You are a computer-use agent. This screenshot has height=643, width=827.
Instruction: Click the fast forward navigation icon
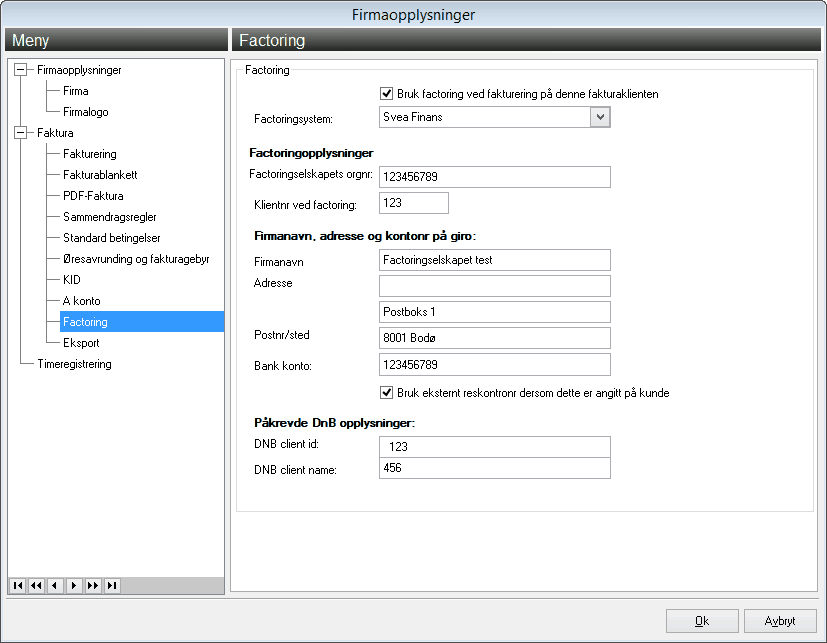click(x=93, y=586)
